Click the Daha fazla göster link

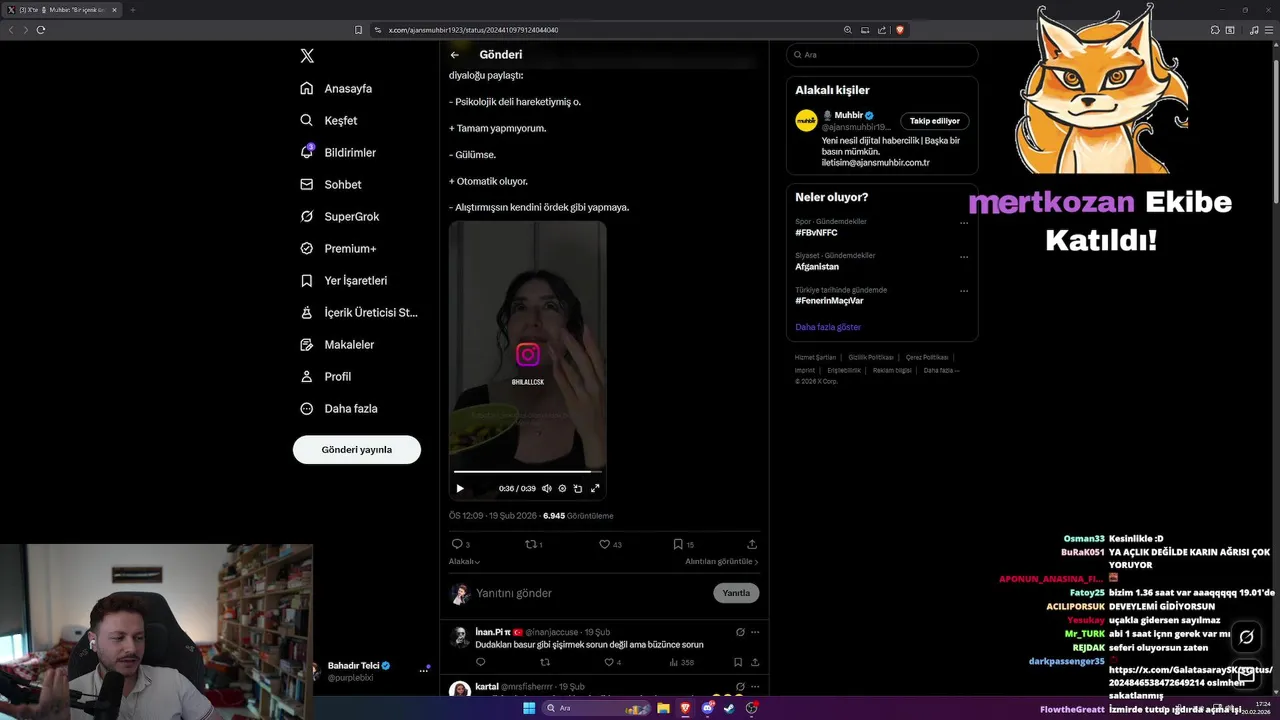[828, 327]
